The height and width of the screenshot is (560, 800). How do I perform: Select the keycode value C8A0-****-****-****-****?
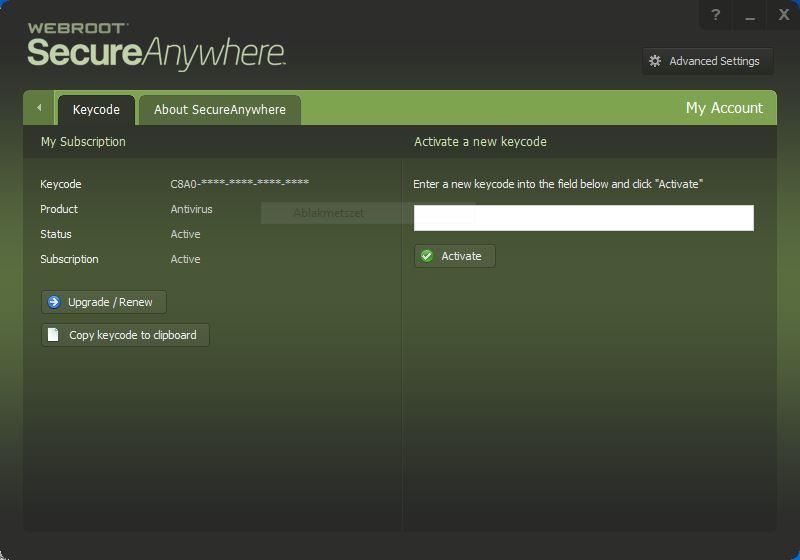(x=239, y=184)
